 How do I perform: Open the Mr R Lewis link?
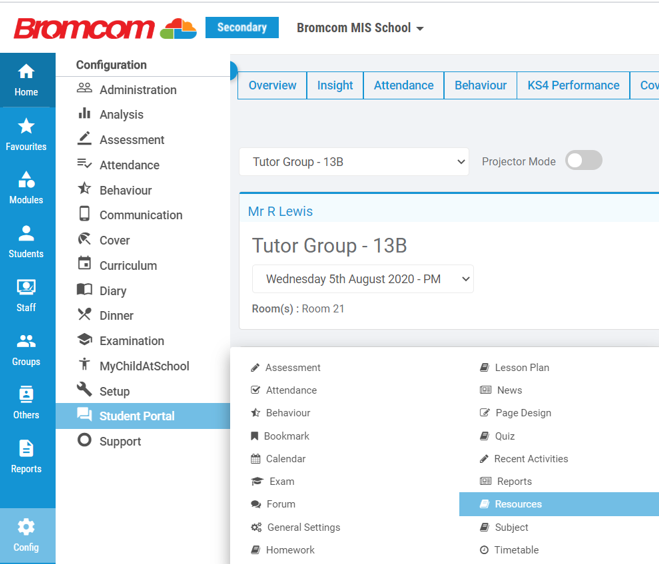pyautogui.click(x=280, y=211)
